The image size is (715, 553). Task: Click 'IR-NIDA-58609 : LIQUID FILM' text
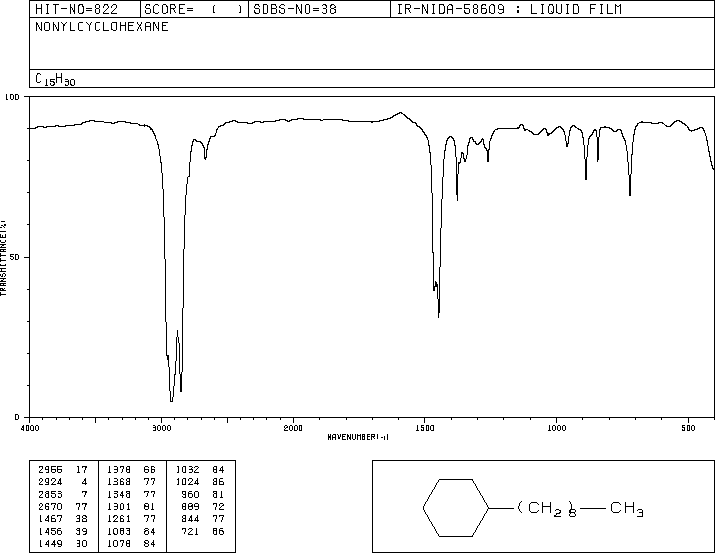(509, 9)
